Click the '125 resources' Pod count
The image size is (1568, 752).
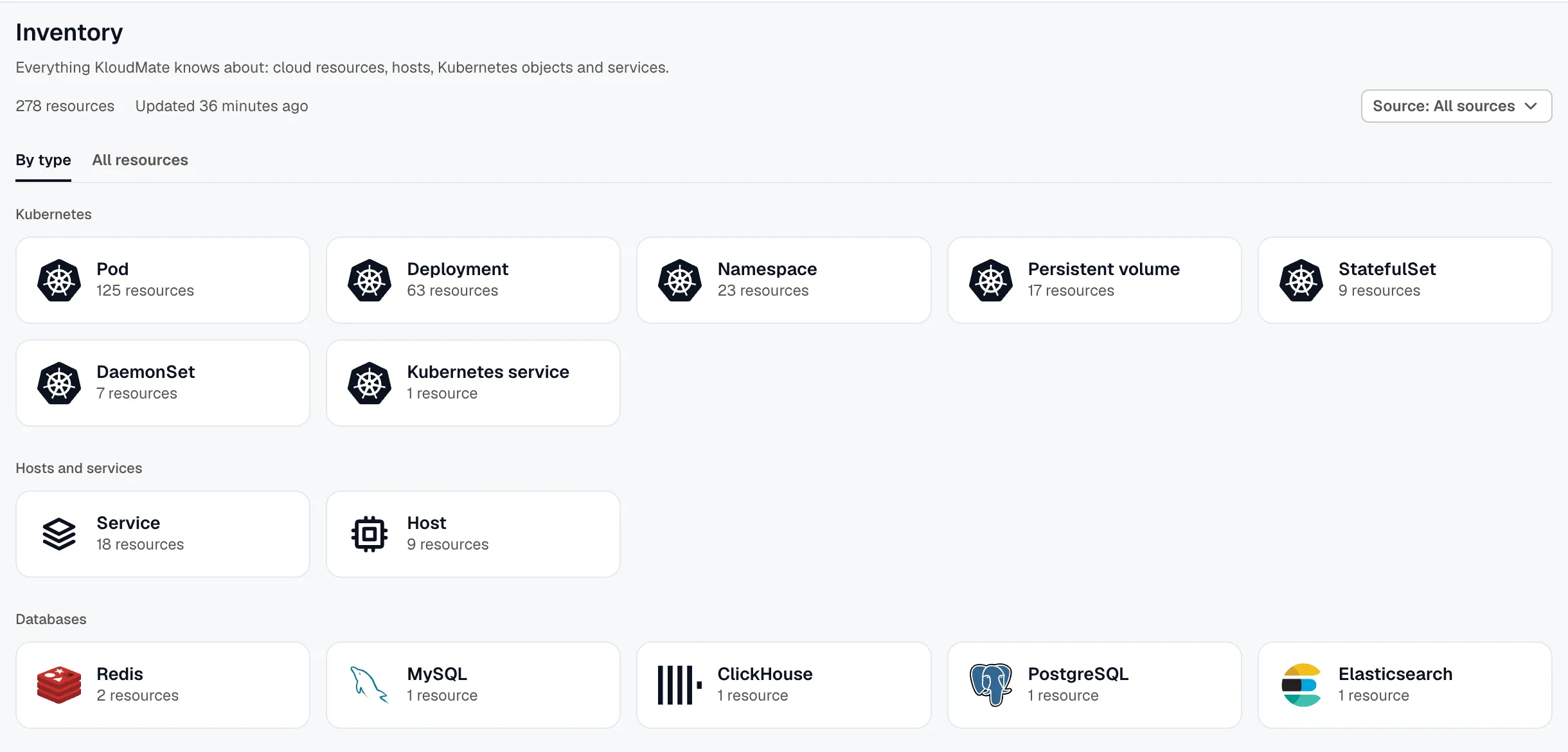(145, 291)
